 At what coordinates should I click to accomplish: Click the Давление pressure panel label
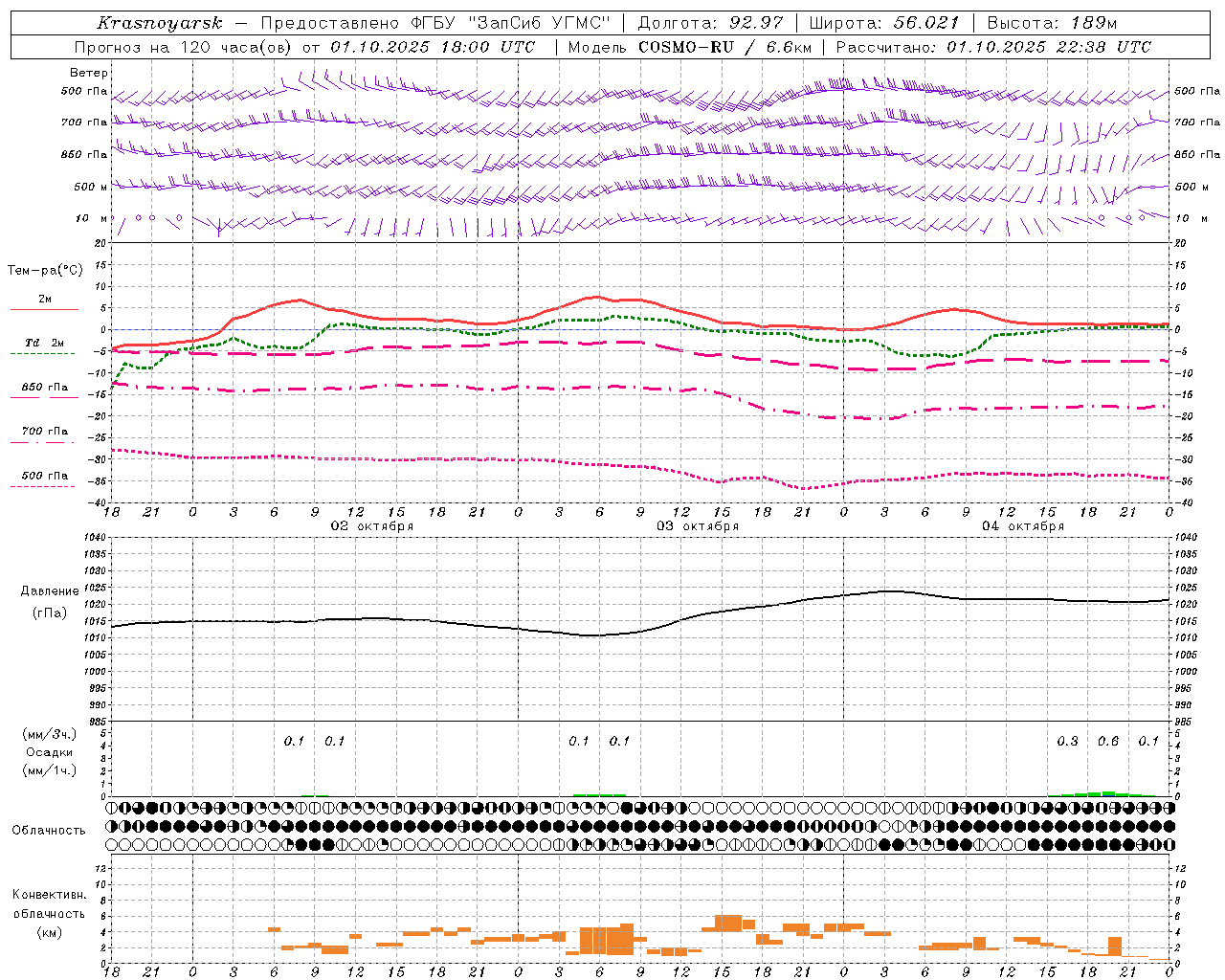tap(49, 591)
